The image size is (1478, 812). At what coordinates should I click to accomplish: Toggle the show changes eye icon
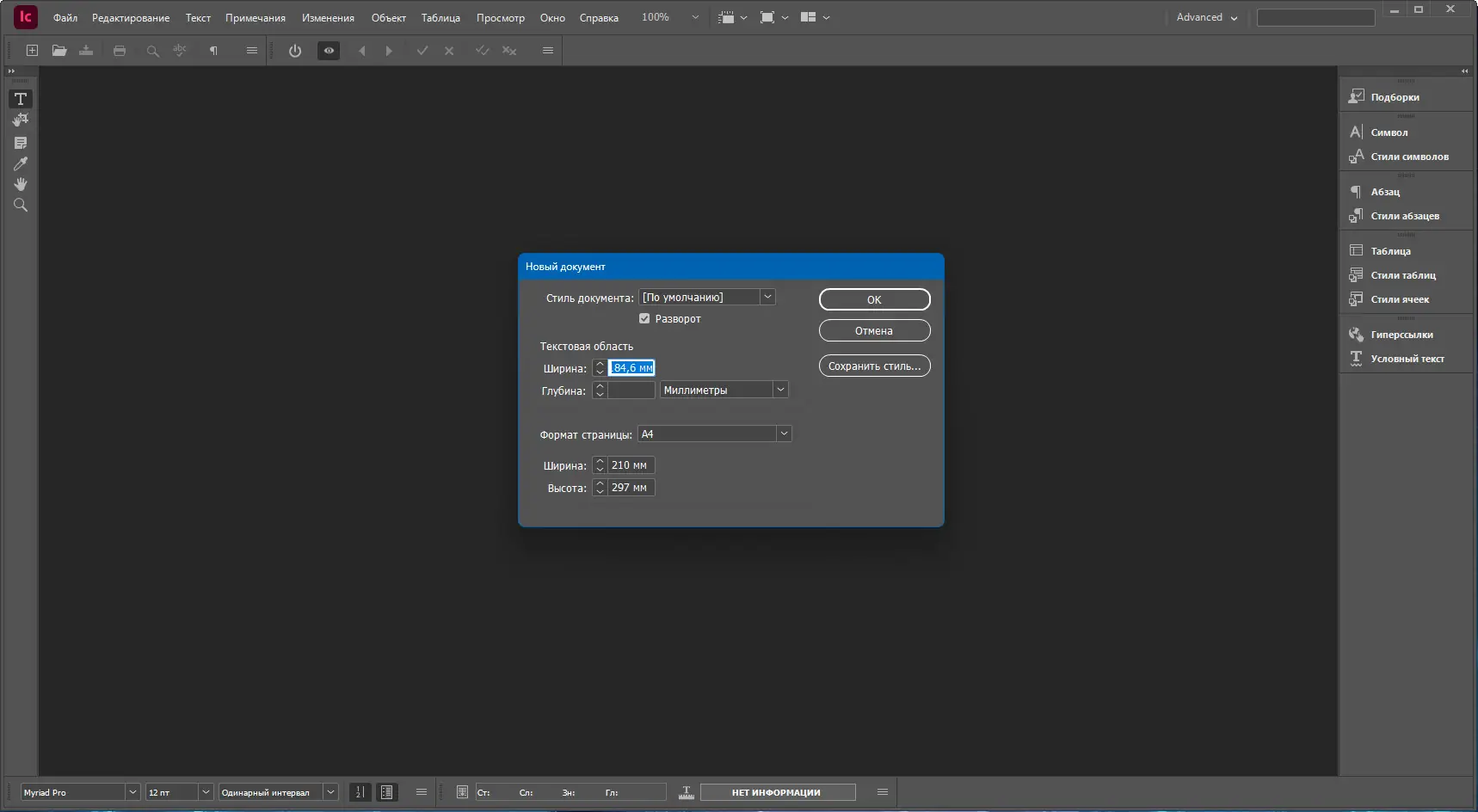coord(329,51)
